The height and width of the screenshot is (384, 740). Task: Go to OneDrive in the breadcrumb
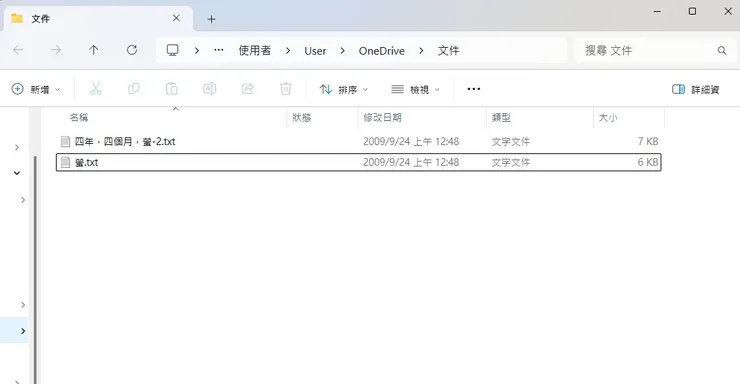pos(381,51)
